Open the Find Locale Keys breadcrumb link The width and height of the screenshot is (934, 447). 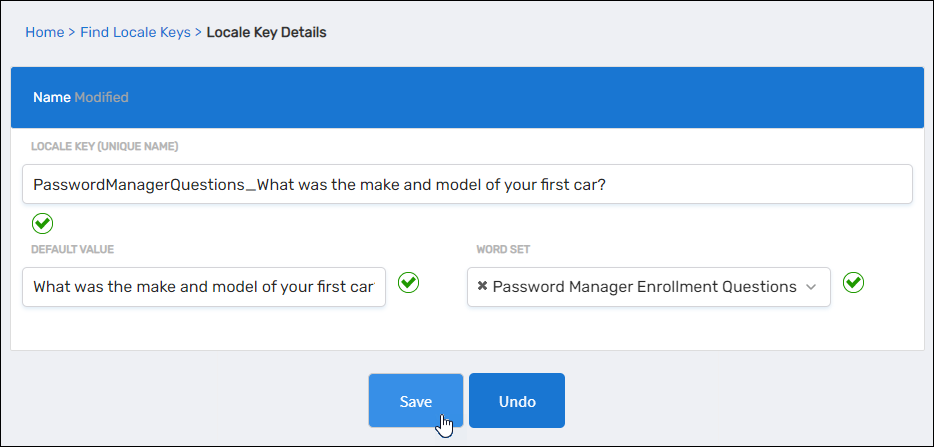[x=135, y=32]
